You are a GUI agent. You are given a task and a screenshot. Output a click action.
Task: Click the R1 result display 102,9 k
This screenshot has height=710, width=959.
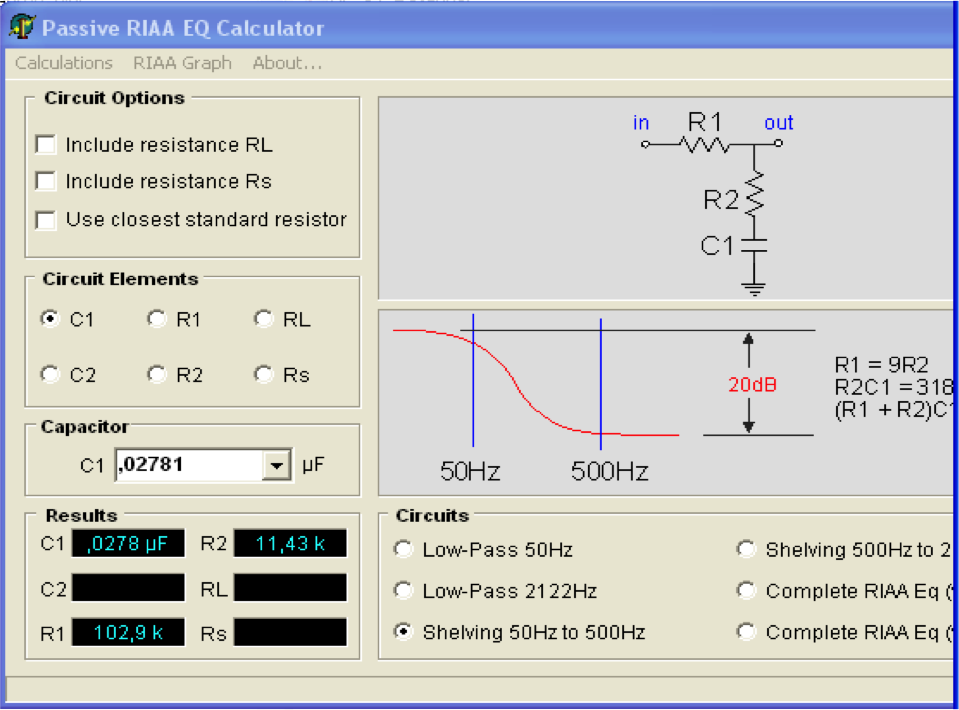(128, 632)
